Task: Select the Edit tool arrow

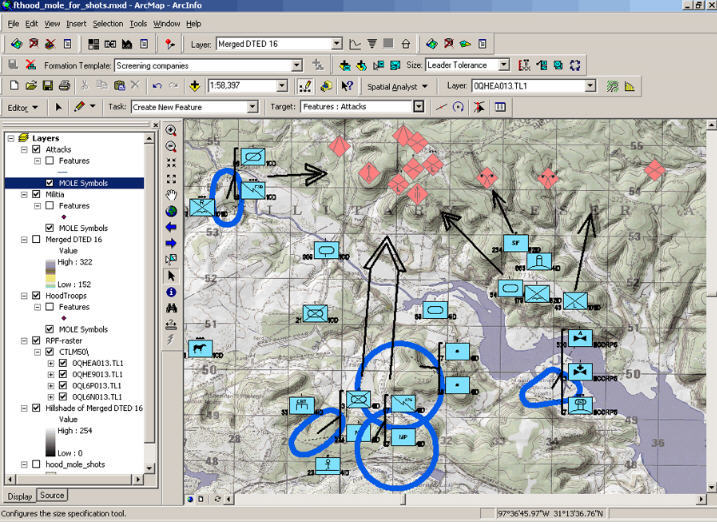Action: click(59, 107)
